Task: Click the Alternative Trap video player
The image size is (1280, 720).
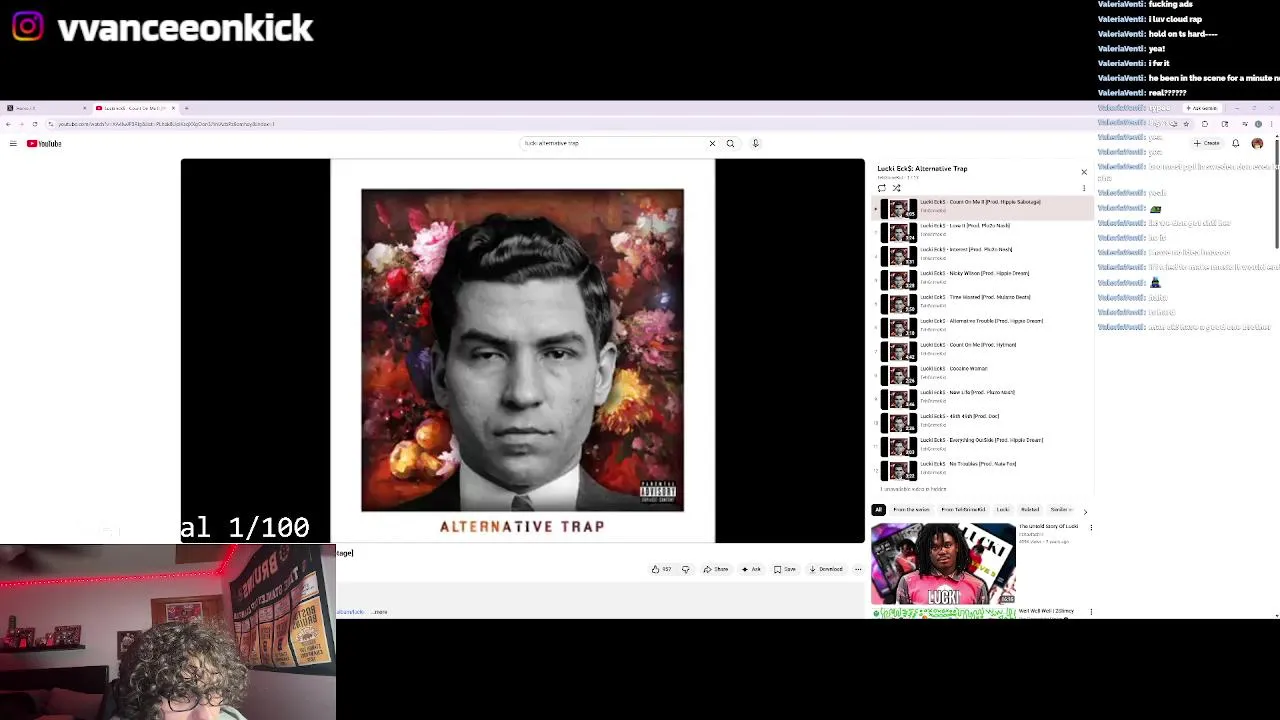Action: pyautogui.click(x=522, y=351)
